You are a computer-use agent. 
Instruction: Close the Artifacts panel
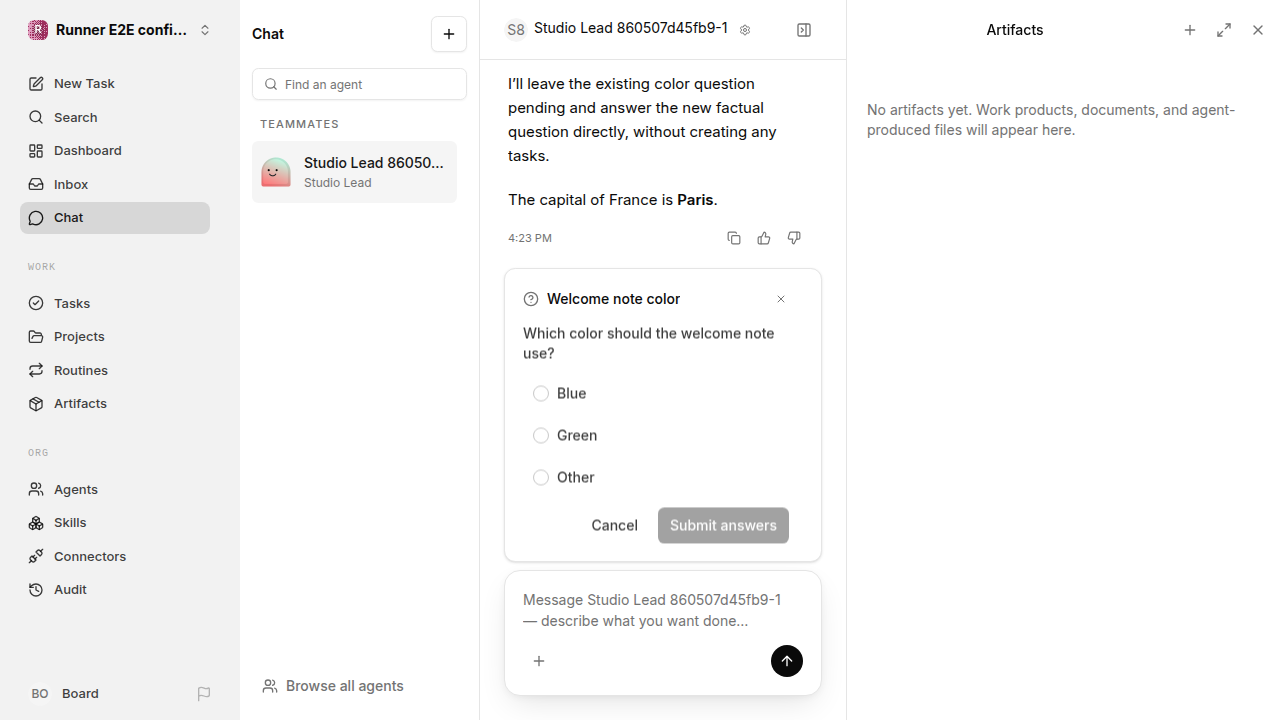tap(1258, 30)
